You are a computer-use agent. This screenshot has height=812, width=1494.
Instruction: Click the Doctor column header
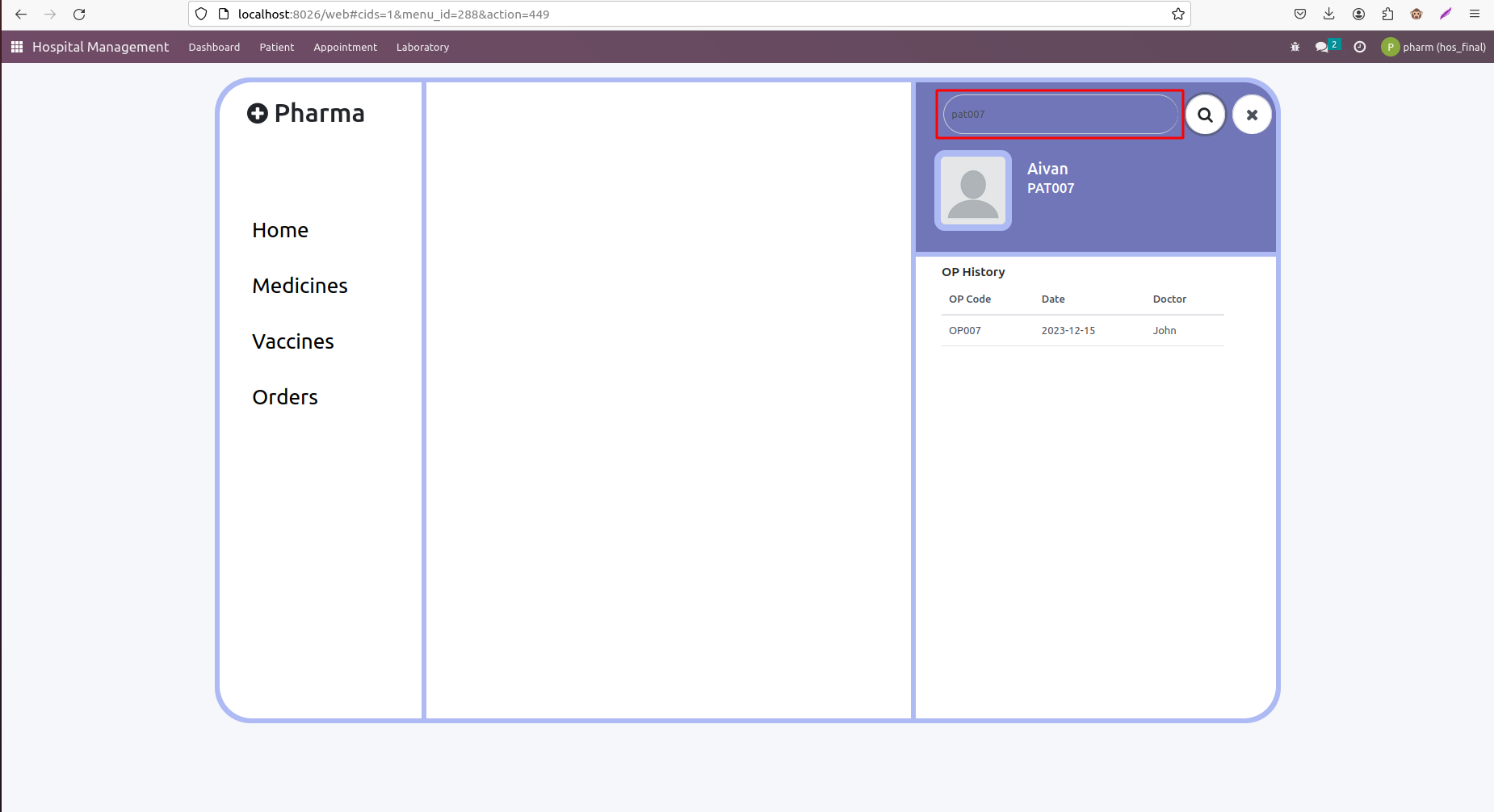pyautogui.click(x=1169, y=299)
